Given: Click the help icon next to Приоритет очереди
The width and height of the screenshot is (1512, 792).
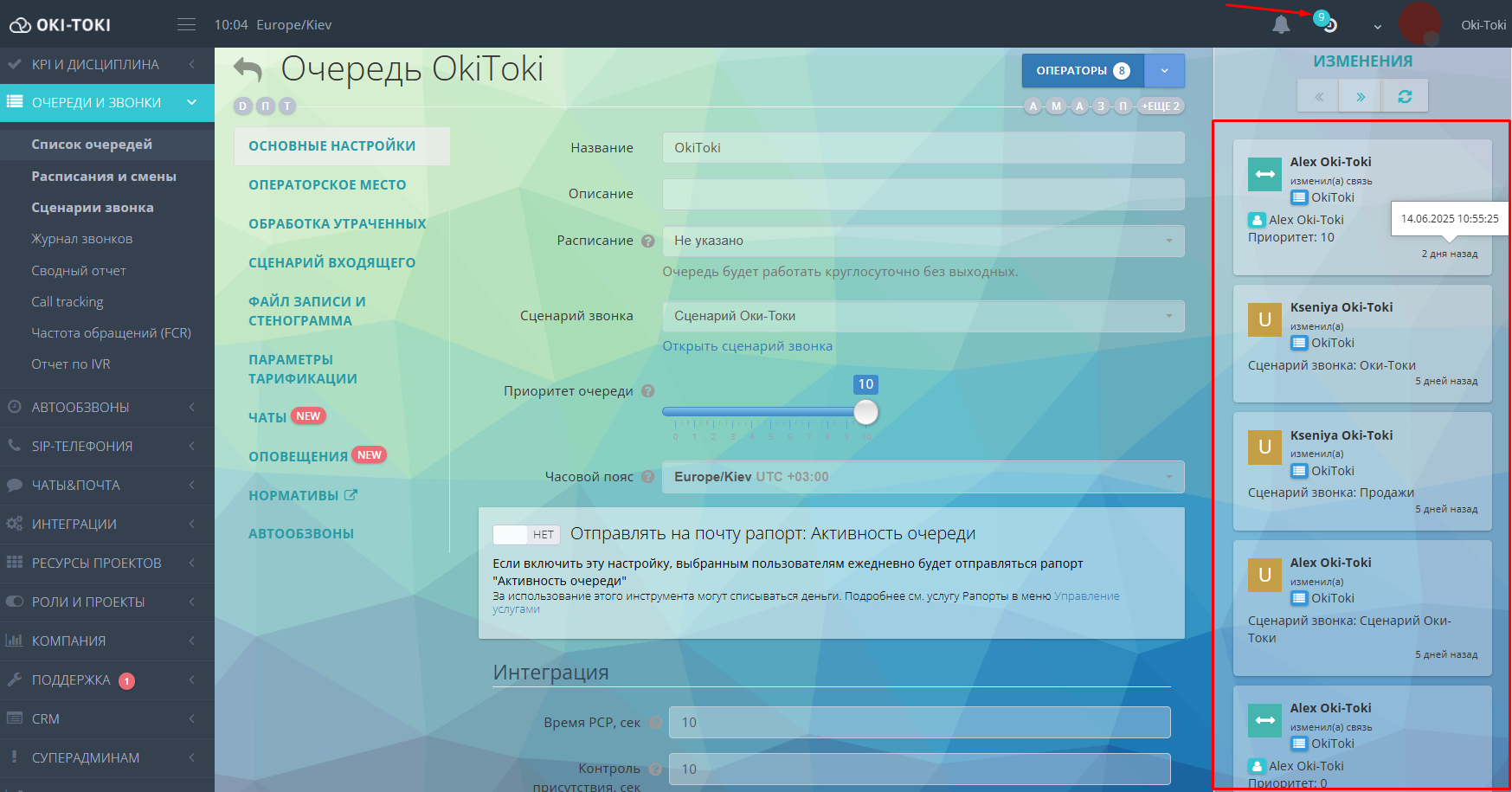Looking at the screenshot, I should (647, 391).
